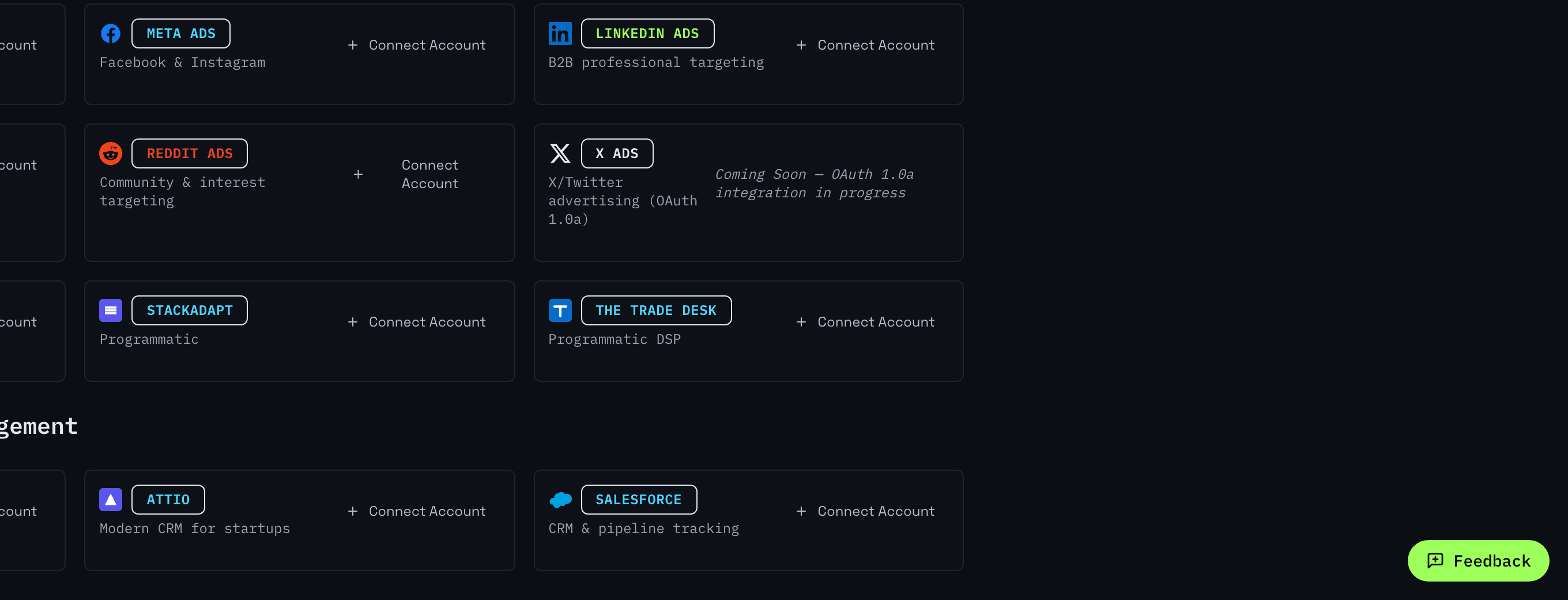
Task: Click the Facebook icon on the Meta Ads card
Action: 110,33
